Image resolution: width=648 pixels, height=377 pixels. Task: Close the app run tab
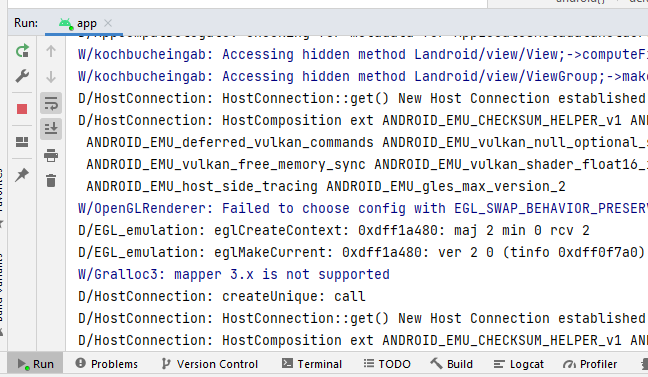click(x=108, y=23)
